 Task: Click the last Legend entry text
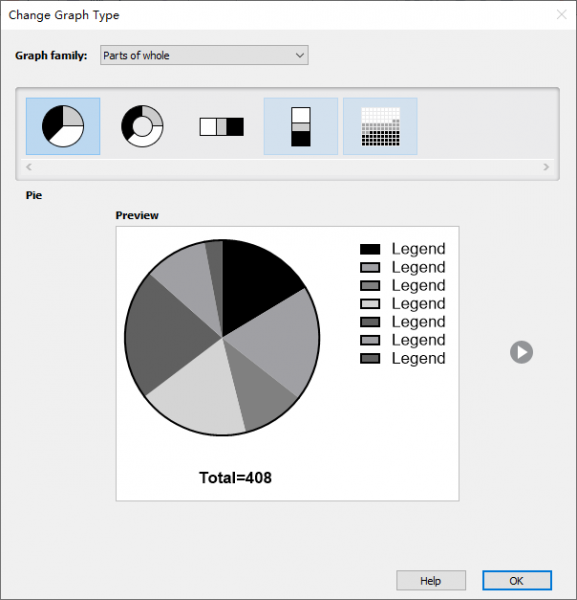(x=419, y=359)
